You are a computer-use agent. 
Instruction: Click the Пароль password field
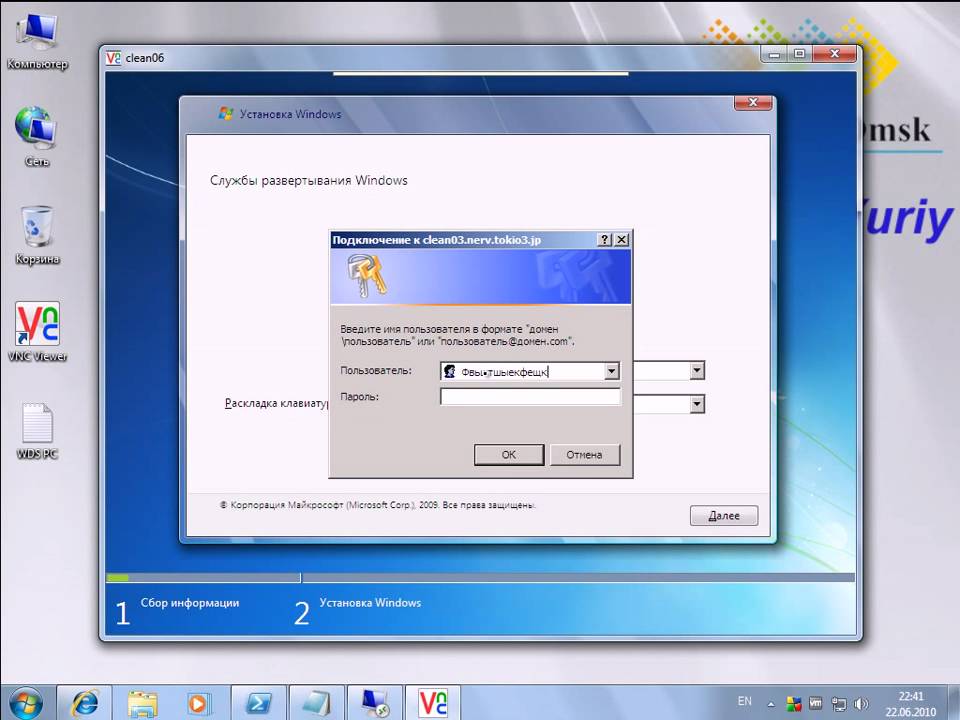530,397
